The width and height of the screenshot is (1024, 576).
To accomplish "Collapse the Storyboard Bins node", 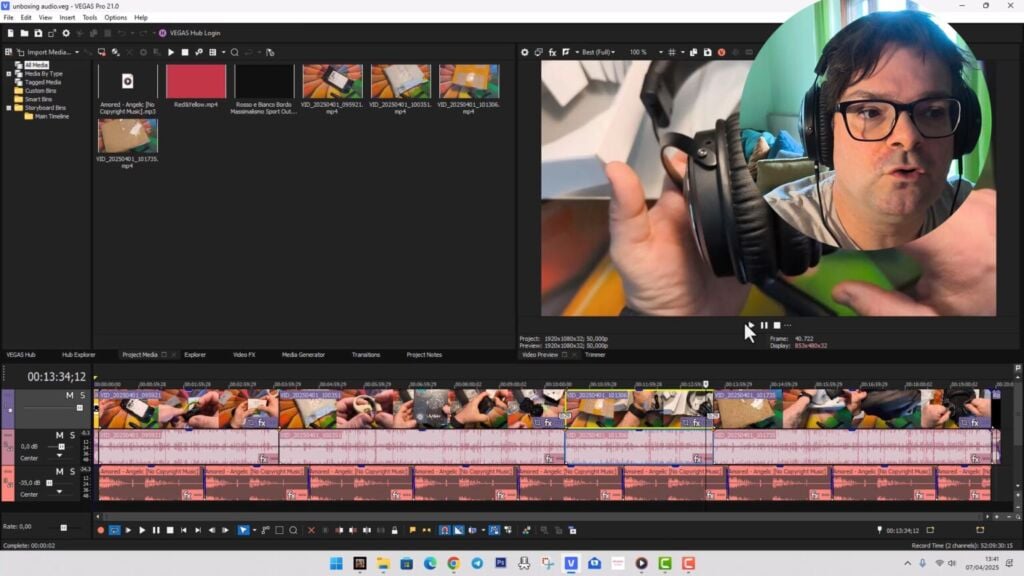I will click(8, 108).
